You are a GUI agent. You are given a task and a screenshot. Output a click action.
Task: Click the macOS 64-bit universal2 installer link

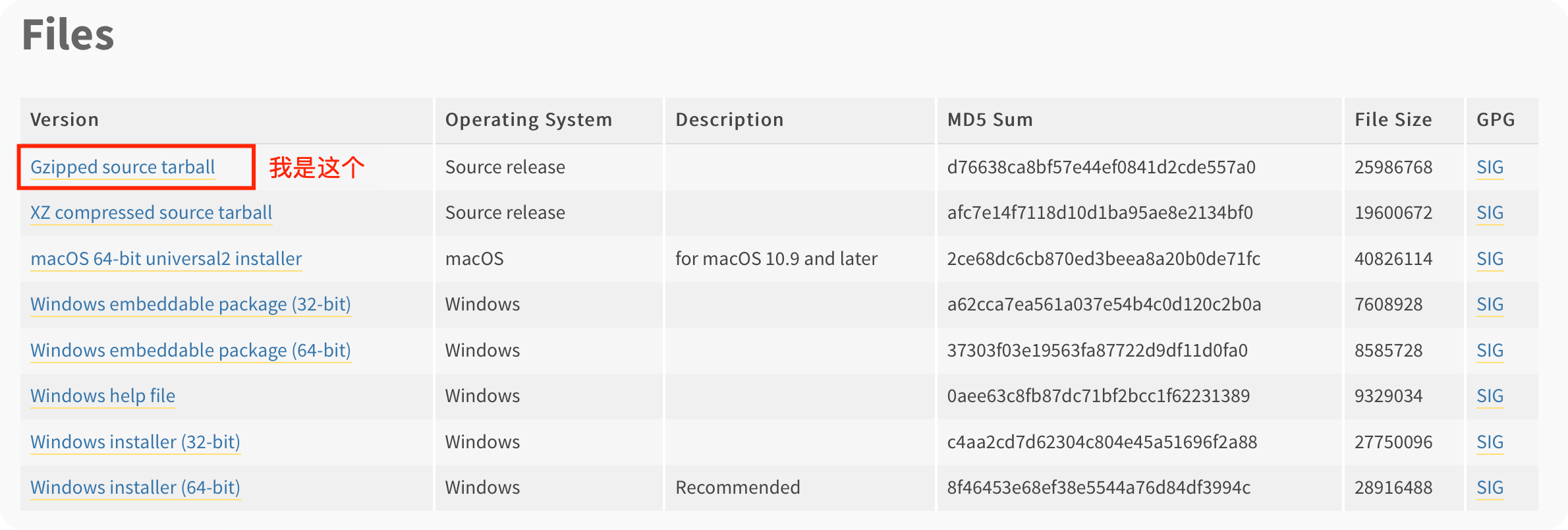[x=166, y=259]
